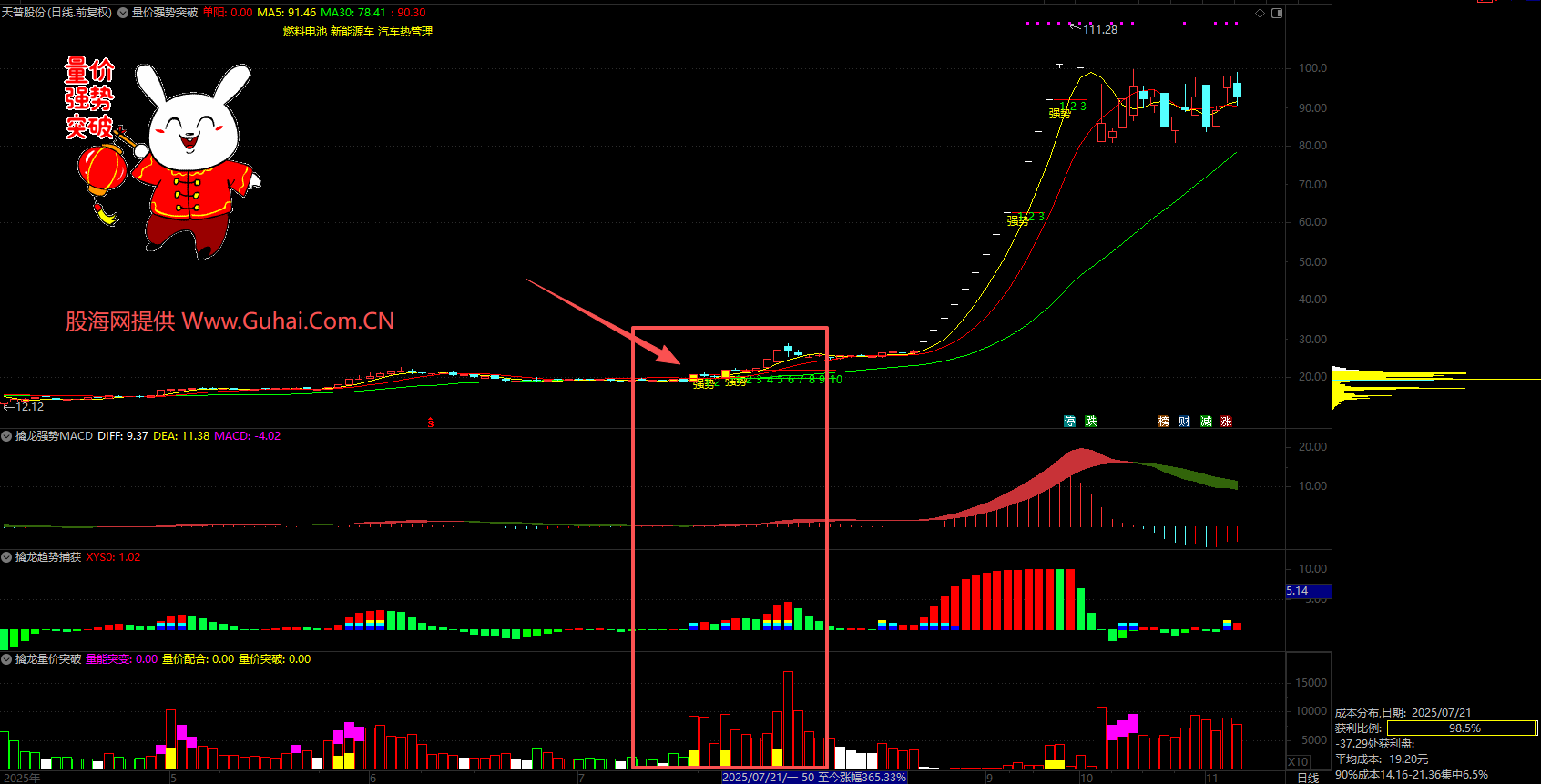Click the diamond icon above the chart

tap(1260, 13)
